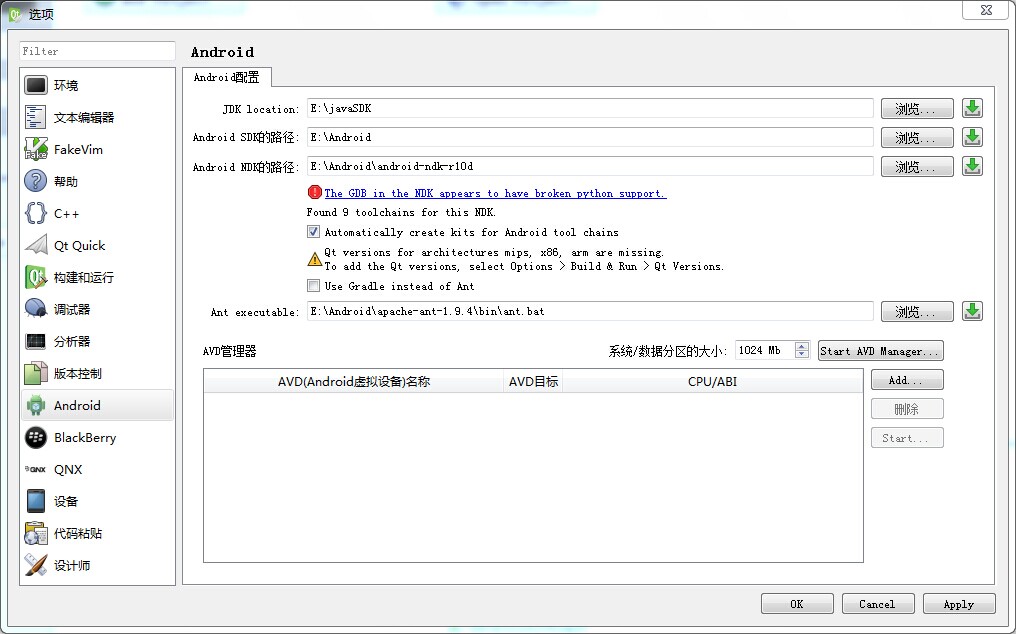Browse for the JDK location
The height and width of the screenshot is (634, 1016).
[917, 109]
